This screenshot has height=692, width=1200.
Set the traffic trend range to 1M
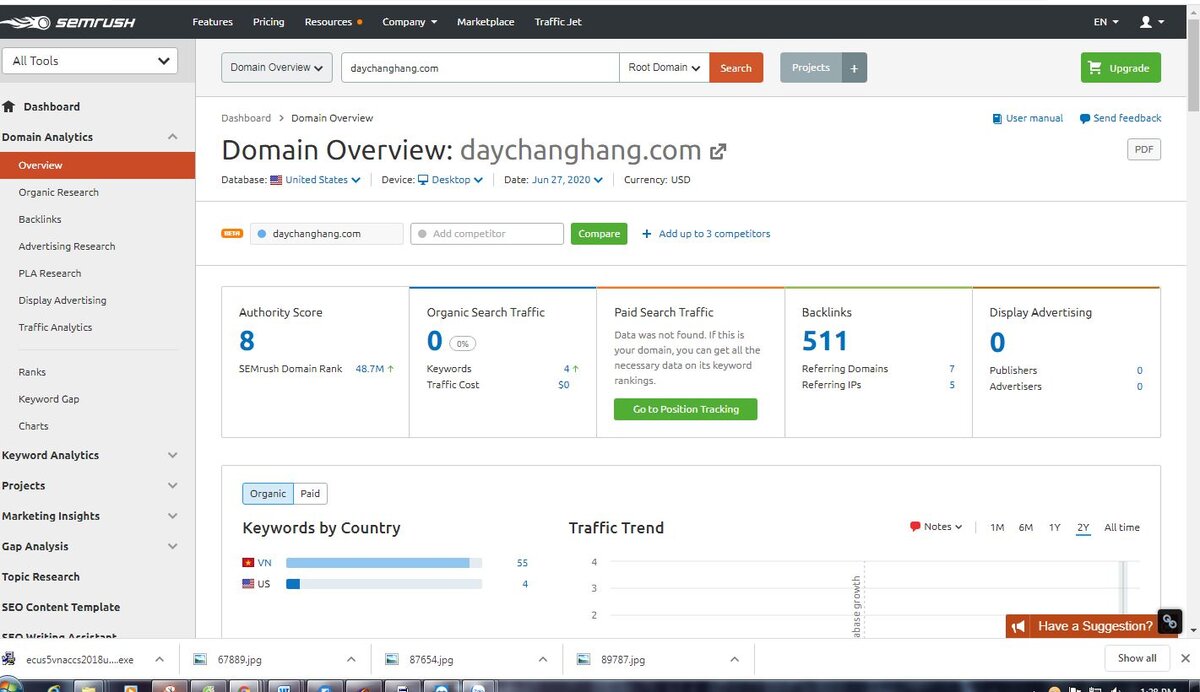click(x=997, y=527)
